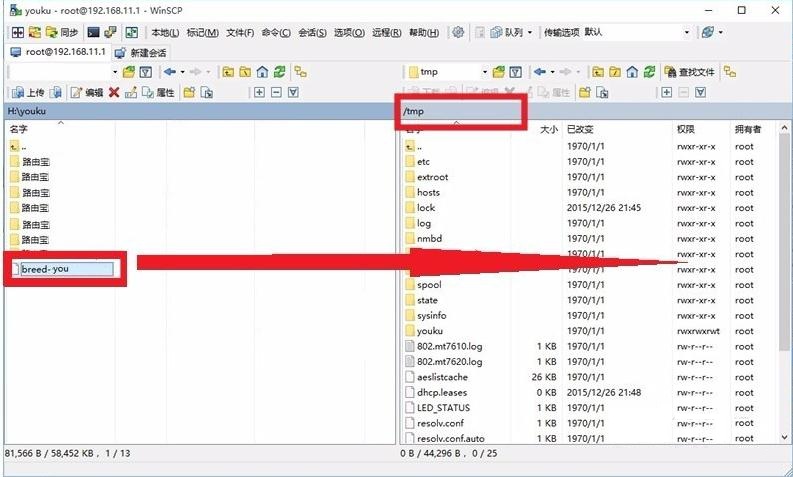Click the 上传 upload button
This screenshot has height=477, width=793.
(28, 92)
